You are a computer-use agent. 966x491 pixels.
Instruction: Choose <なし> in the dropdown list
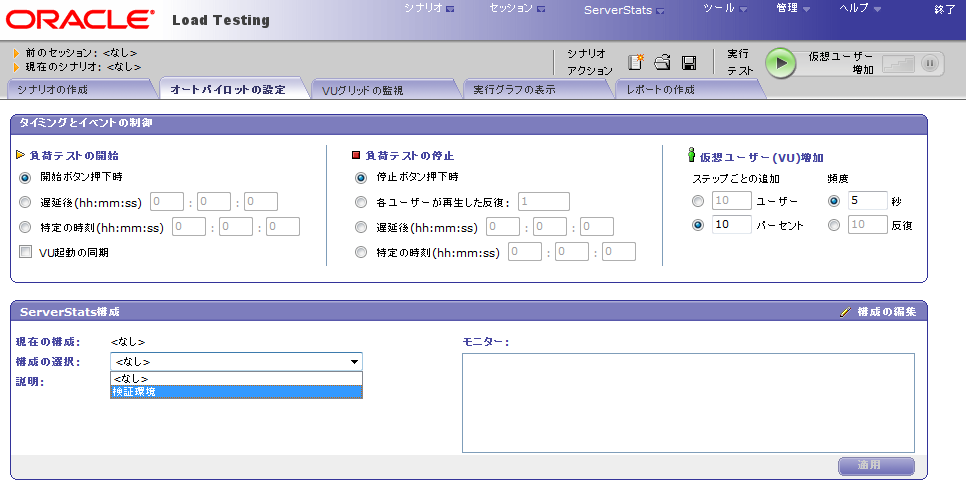[237, 378]
